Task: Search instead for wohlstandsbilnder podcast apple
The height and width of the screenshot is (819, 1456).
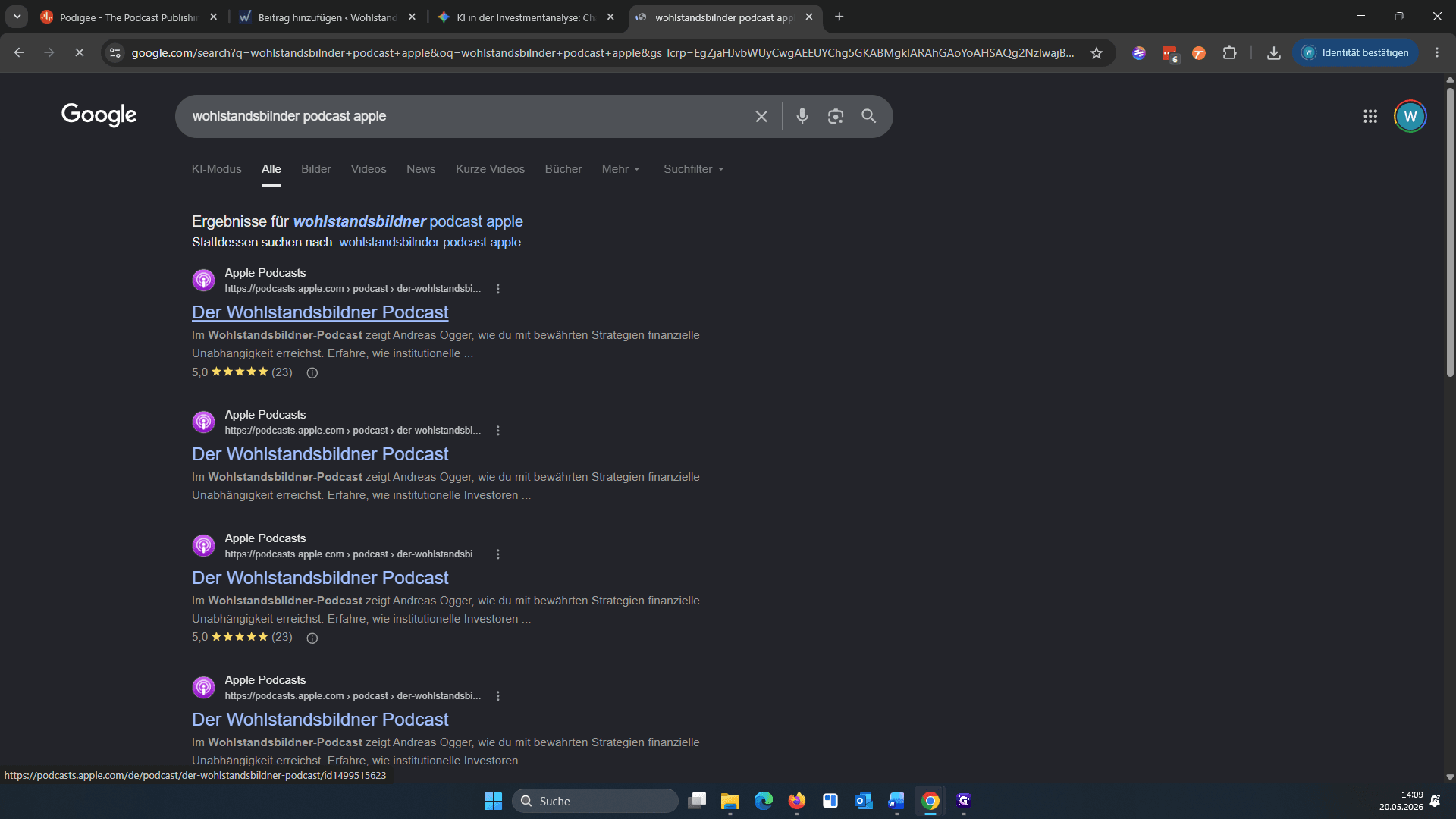Action: click(x=430, y=242)
